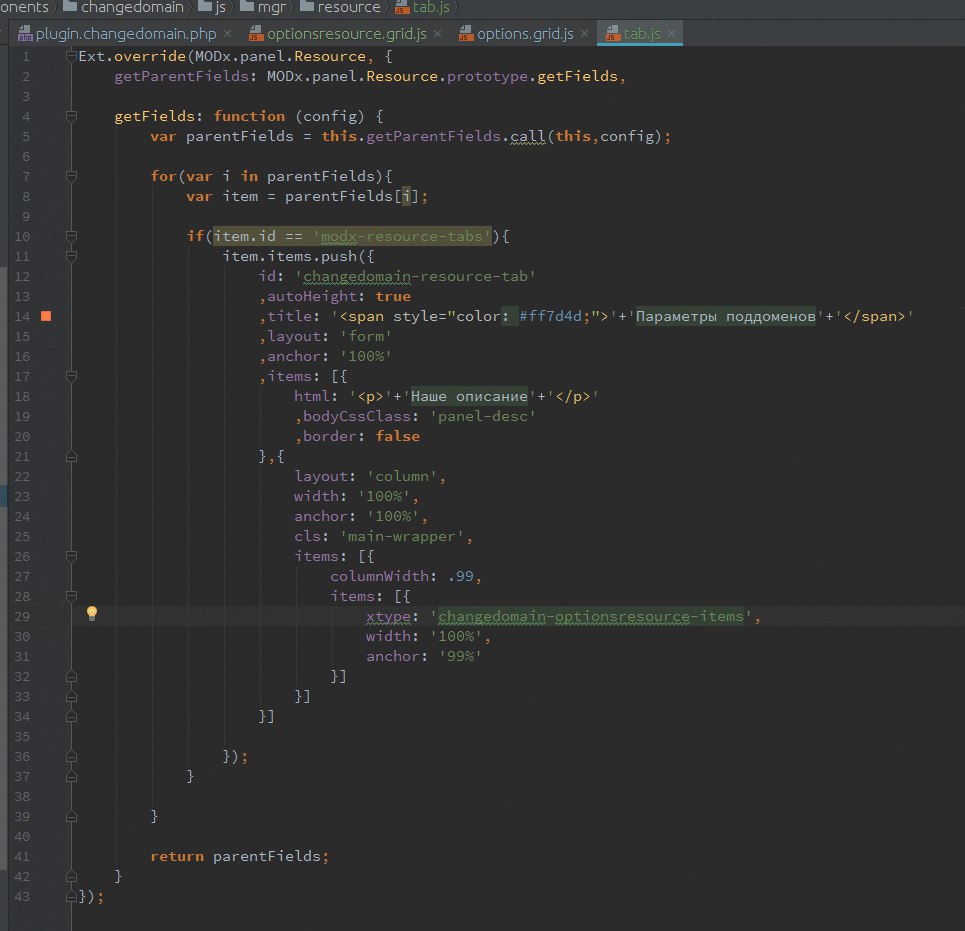Click fold end marker at line 33
The image size is (965, 931).
[x=71, y=697]
